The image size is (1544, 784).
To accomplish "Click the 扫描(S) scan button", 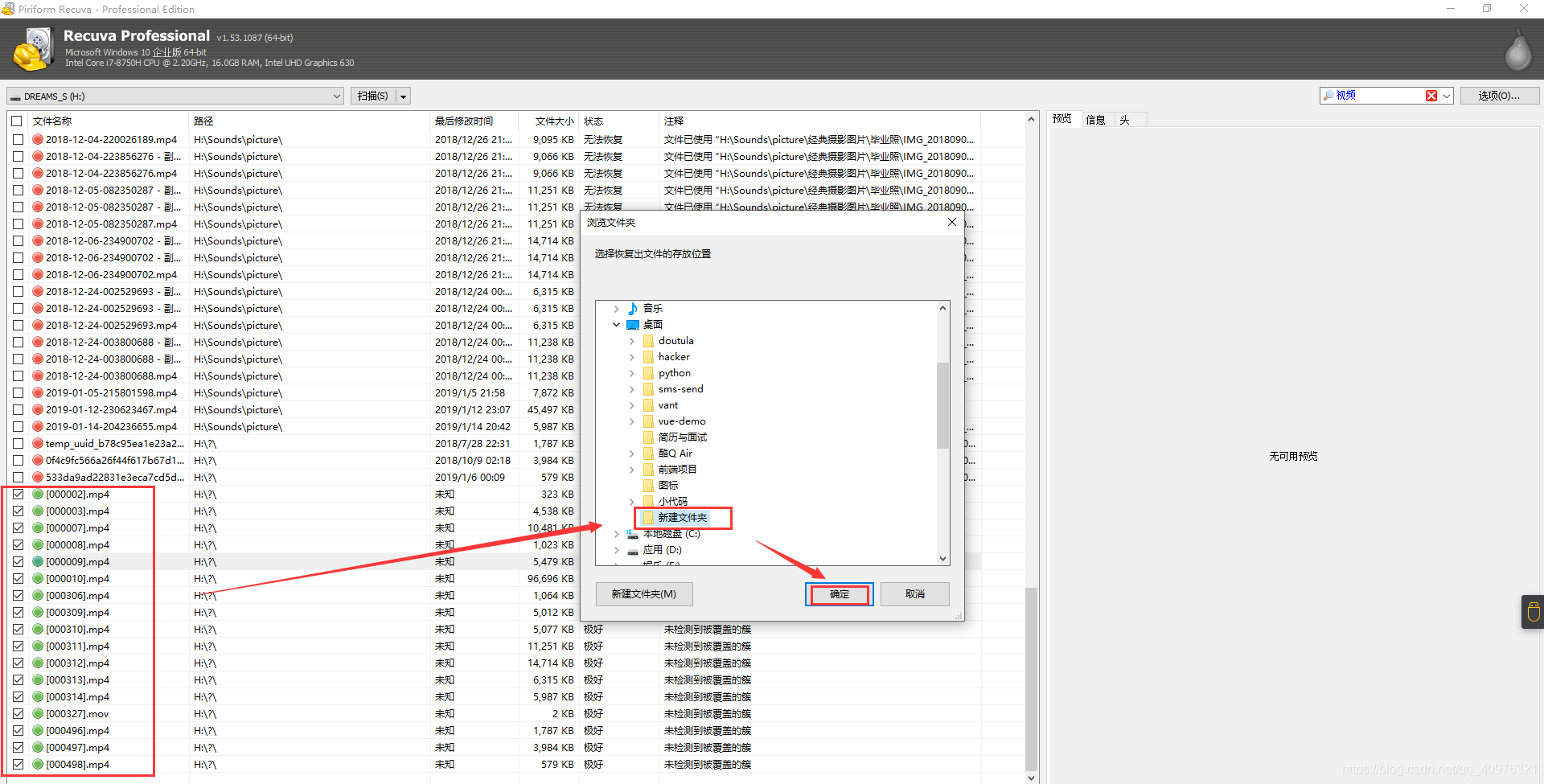I will click(373, 96).
